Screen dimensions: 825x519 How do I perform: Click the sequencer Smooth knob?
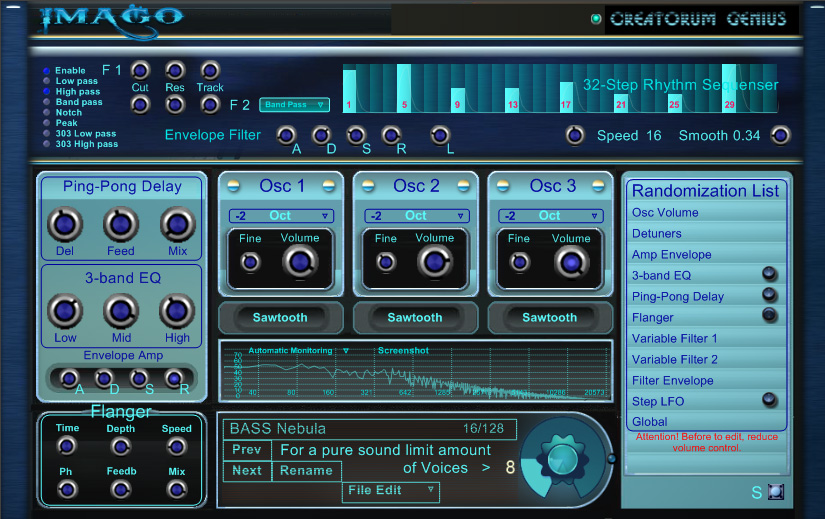click(780, 136)
